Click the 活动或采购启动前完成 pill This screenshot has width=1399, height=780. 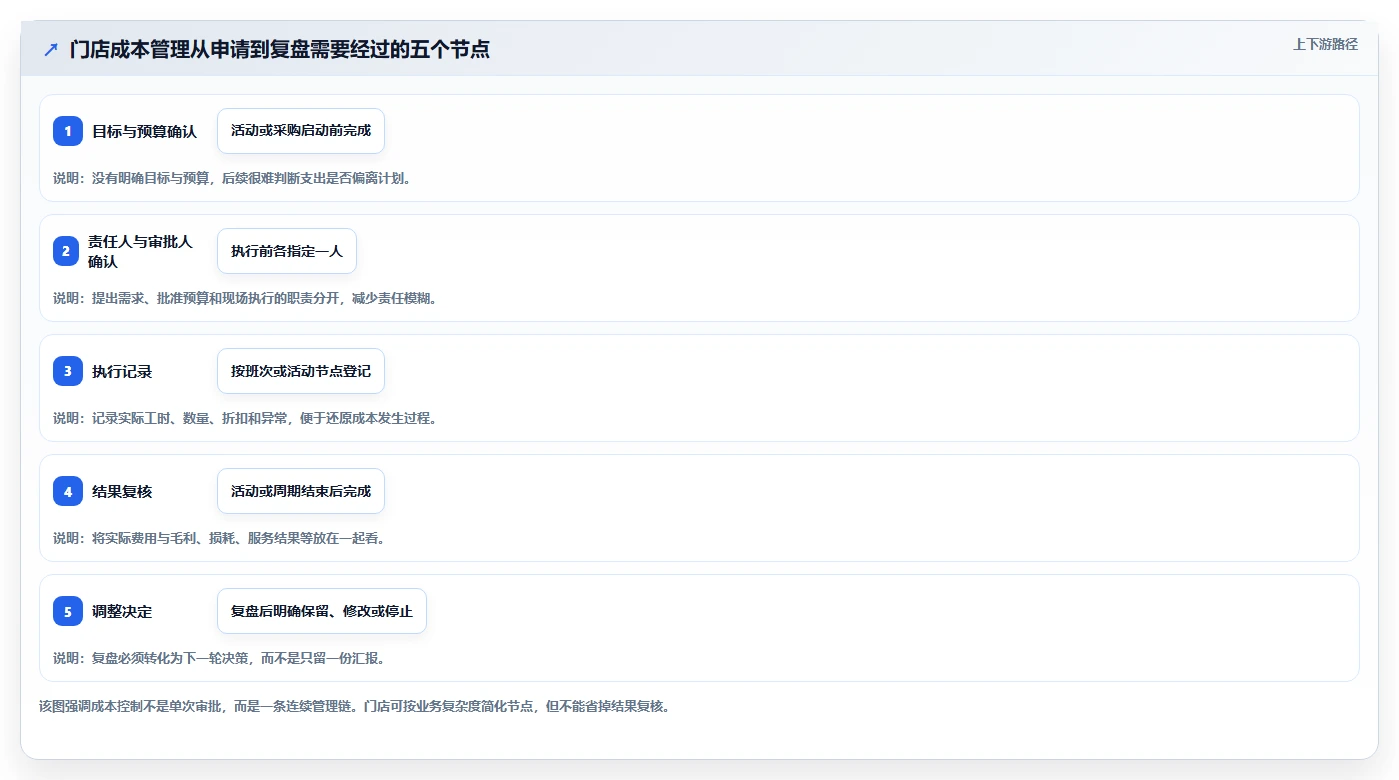[x=301, y=131]
